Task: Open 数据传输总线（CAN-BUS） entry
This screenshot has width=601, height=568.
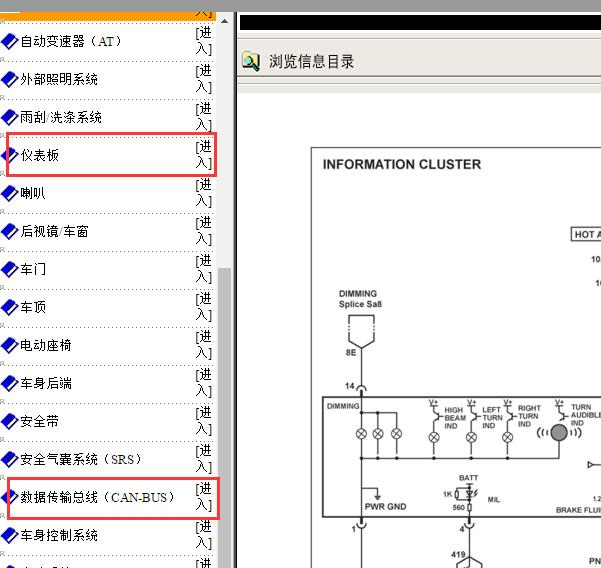Action: (x=98, y=497)
